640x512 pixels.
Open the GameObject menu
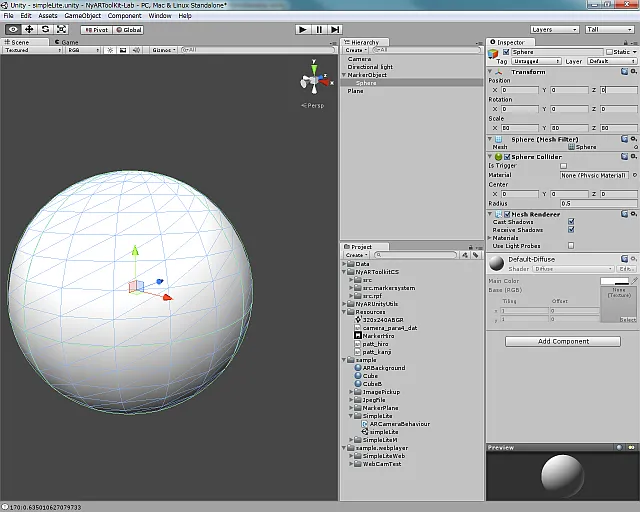click(82, 16)
